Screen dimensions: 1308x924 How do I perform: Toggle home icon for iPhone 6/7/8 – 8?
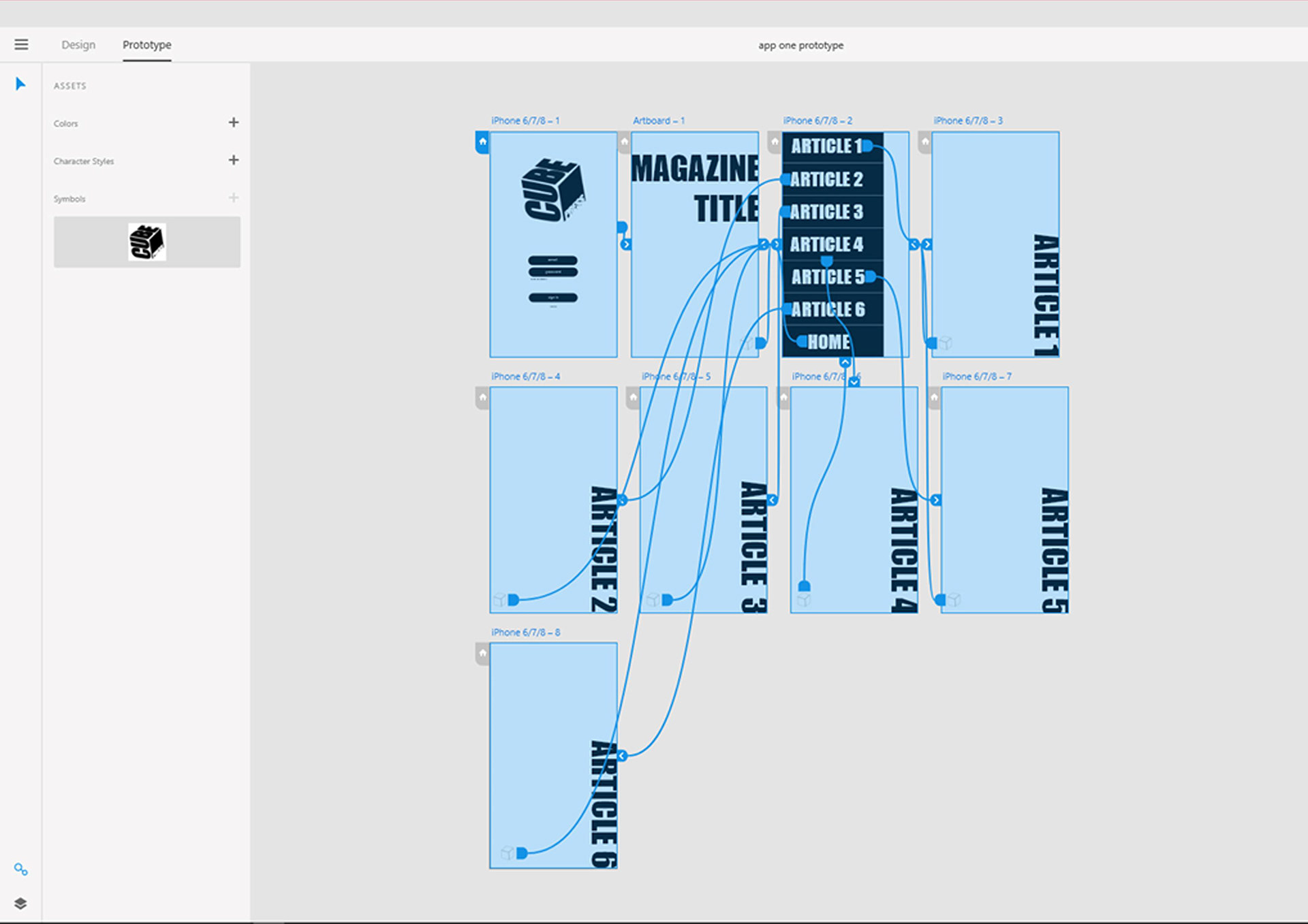tap(482, 654)
